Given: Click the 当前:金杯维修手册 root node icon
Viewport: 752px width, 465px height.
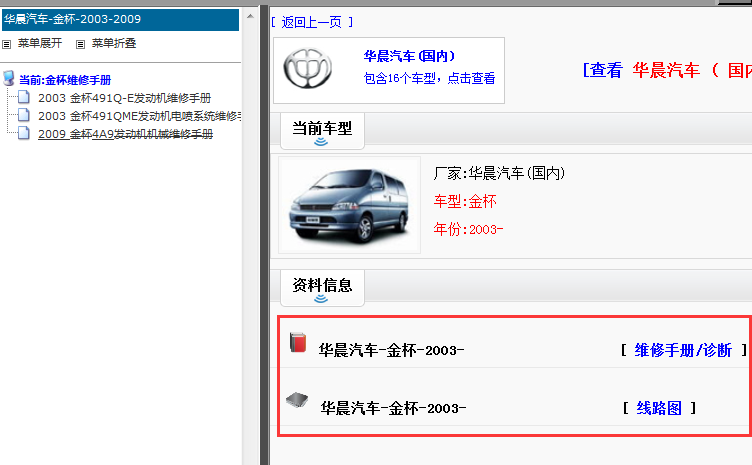Looking at the screenshot, I should tap(9, 78).
